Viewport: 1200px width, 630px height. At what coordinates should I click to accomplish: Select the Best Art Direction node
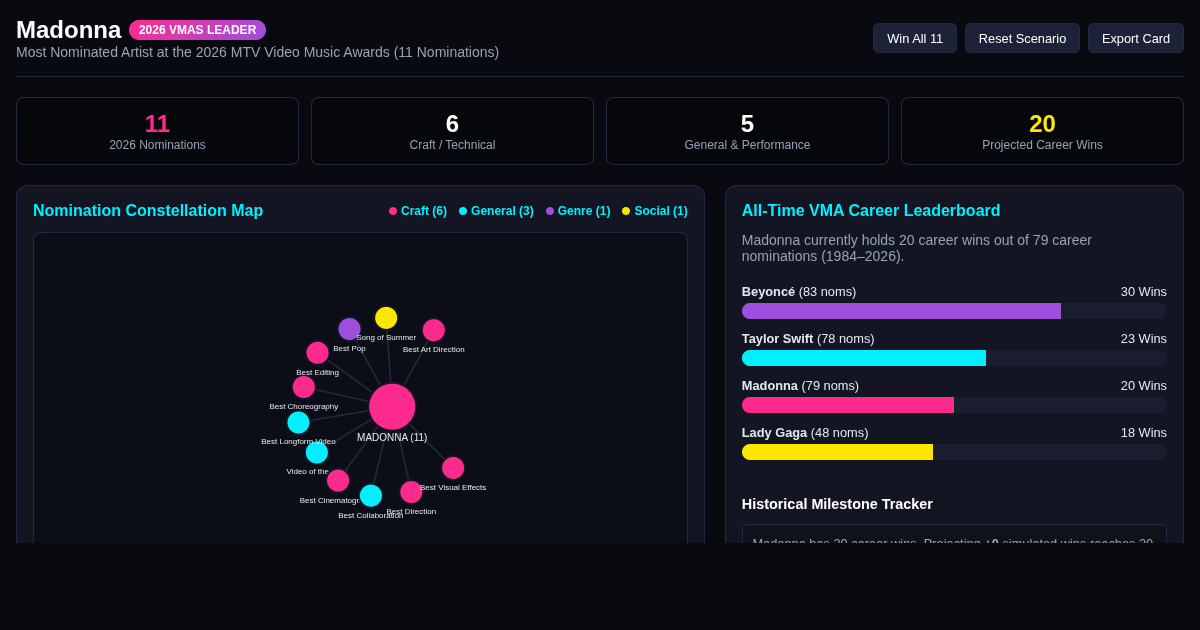[433, 330]
